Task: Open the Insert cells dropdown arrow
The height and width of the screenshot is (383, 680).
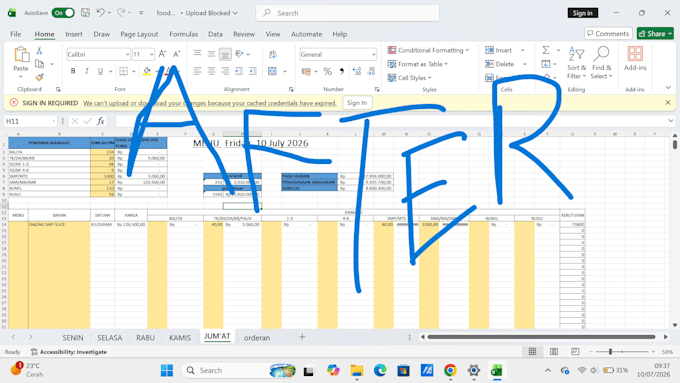Action: click(523, 50)
